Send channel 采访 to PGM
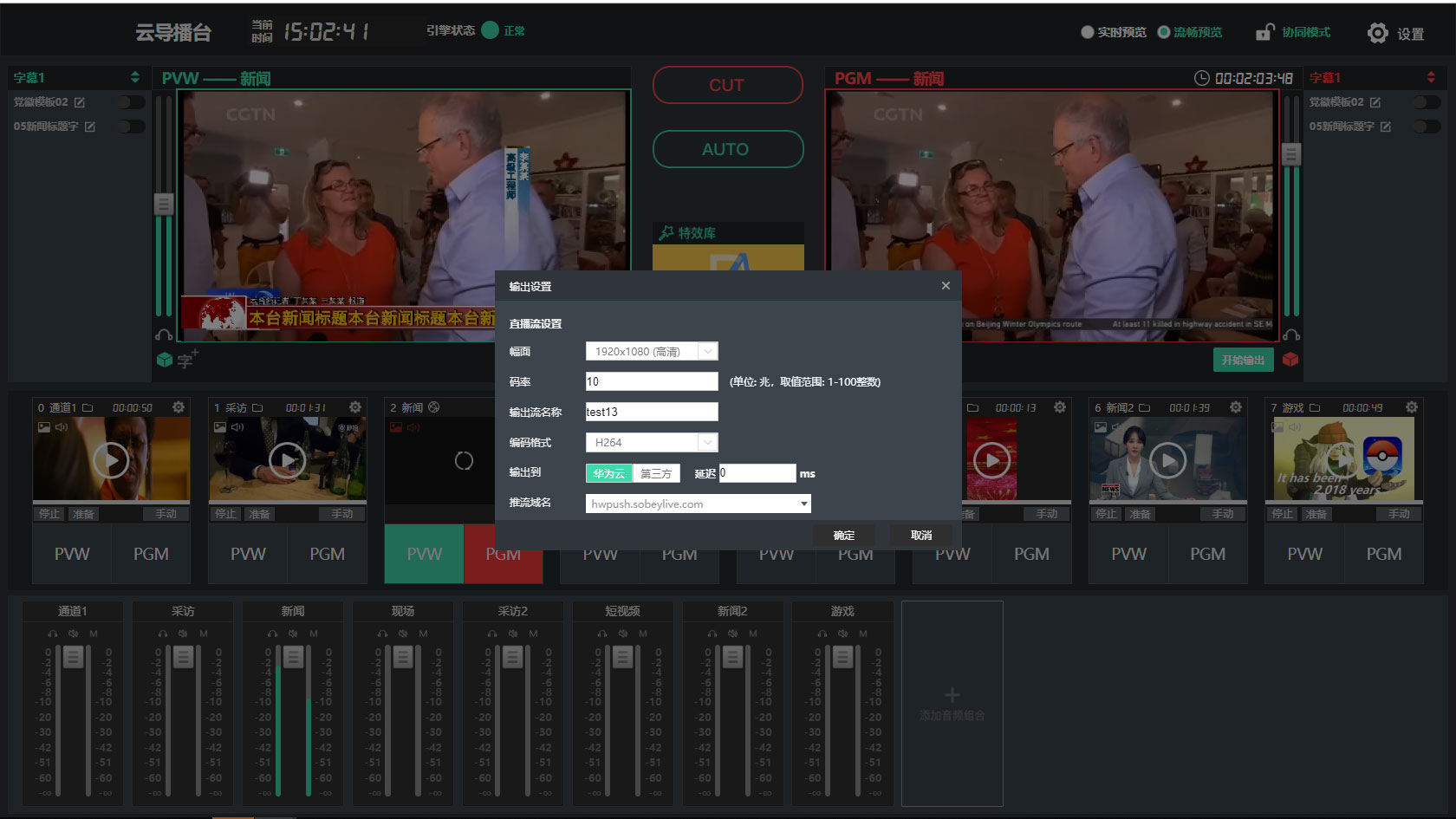Screen dimensions: 1456x819 pyautogui.click(x=327, y=554)
